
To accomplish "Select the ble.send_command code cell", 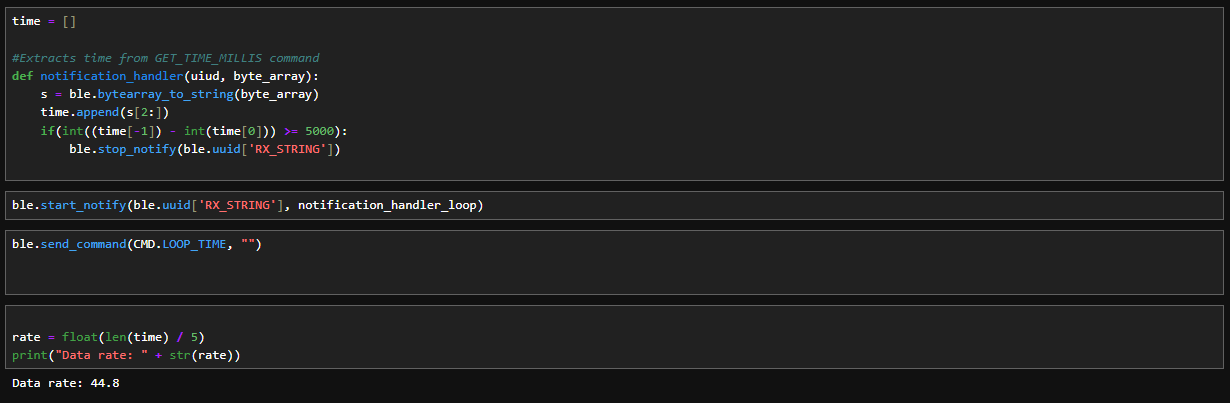I will (x=615, y=262).
